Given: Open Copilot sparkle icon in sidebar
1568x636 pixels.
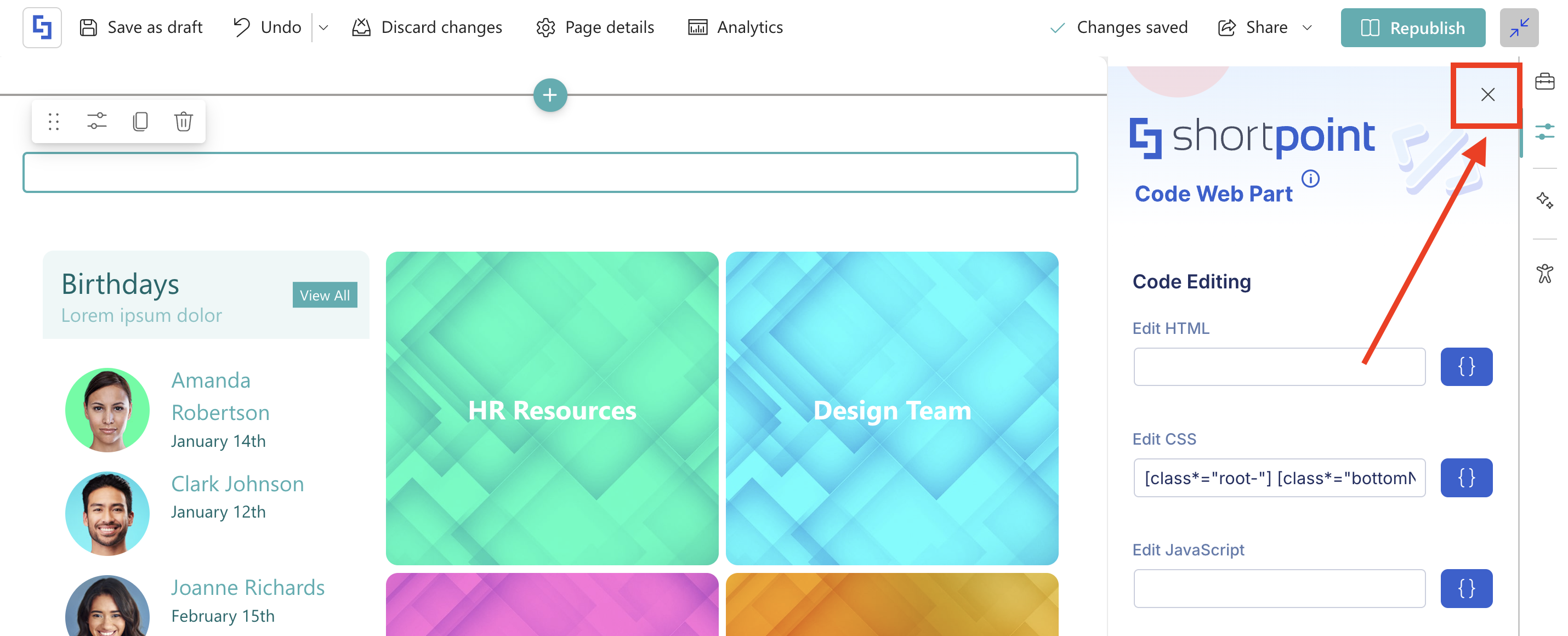Looking at the screenshot, I should (x=1544, y=200).
